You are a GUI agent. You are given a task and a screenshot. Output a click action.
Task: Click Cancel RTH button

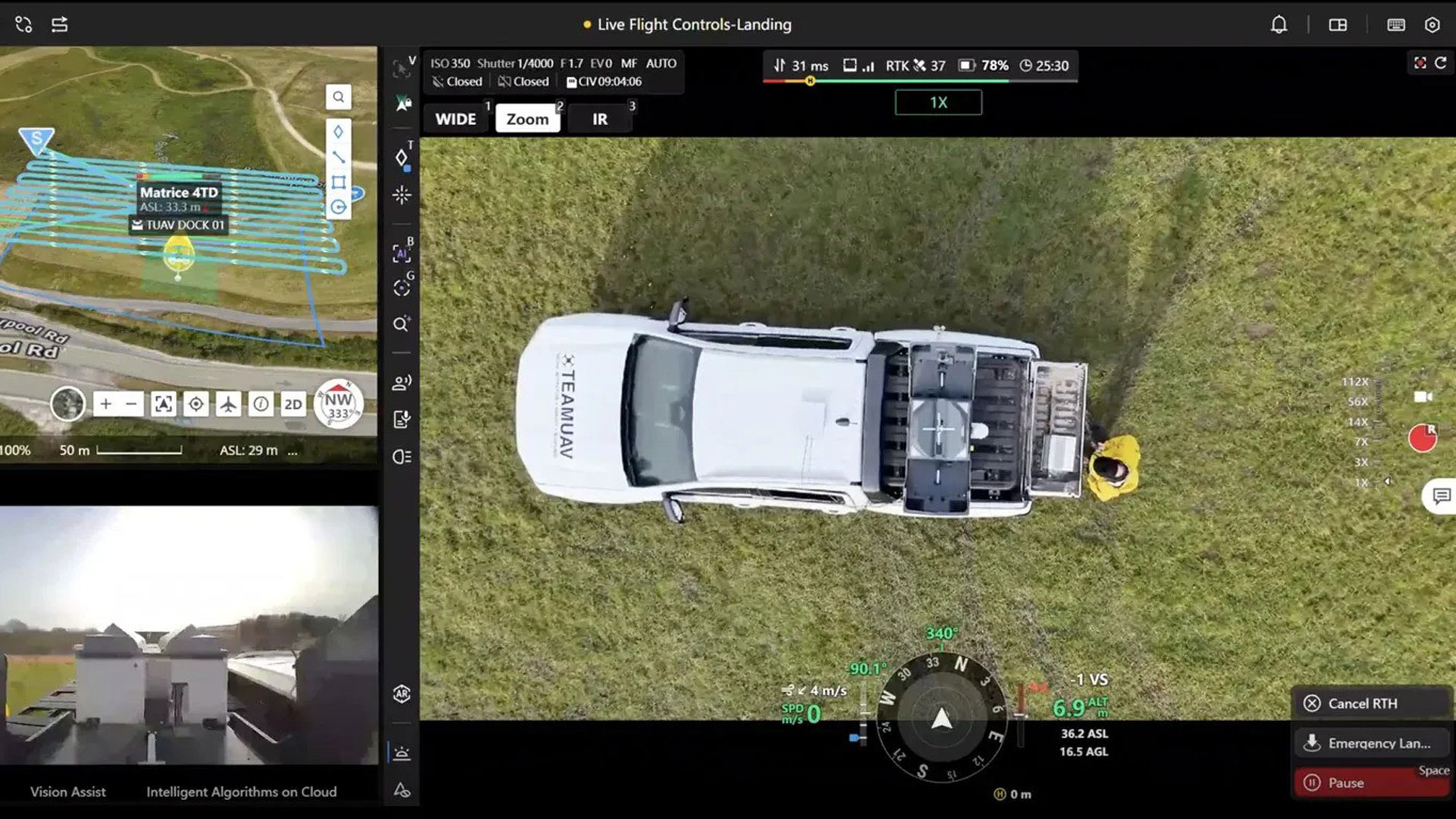tap(1372, 704)
